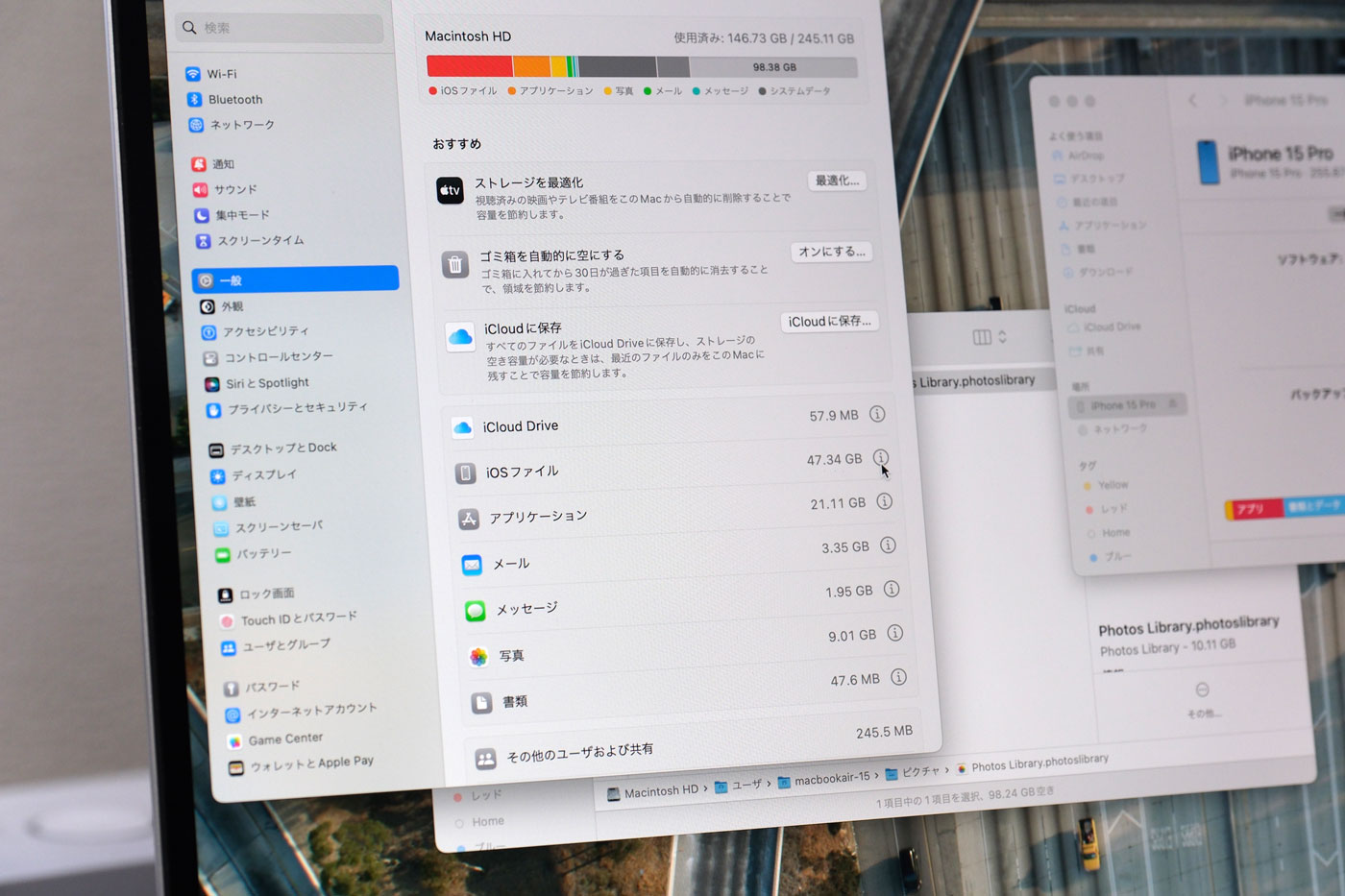The height and width of the screenshot is (896, 1345).
Task: Eject iPhone 15 Pro from the Finder sidebar
Action: coord(1173,404)
